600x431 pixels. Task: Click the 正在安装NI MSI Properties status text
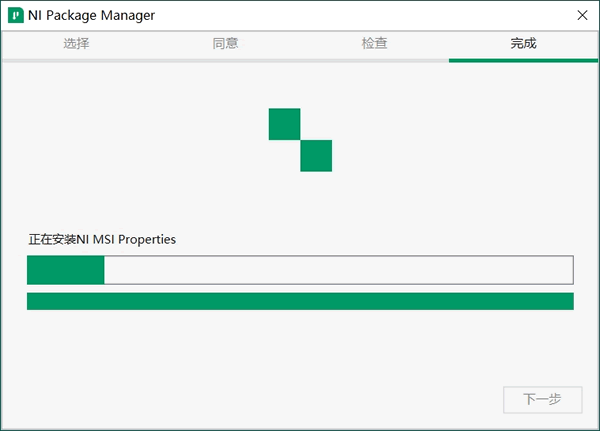102,240
